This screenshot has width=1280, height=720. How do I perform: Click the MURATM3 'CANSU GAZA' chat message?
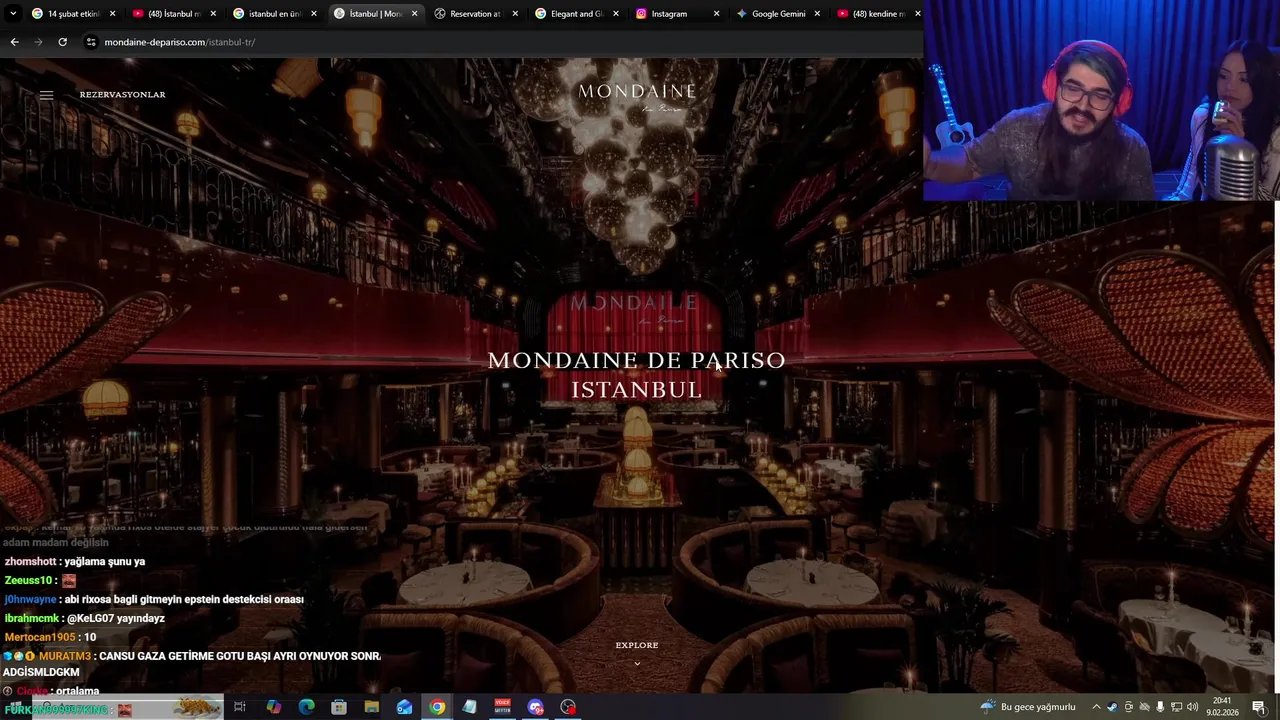[x=192, y=663]
